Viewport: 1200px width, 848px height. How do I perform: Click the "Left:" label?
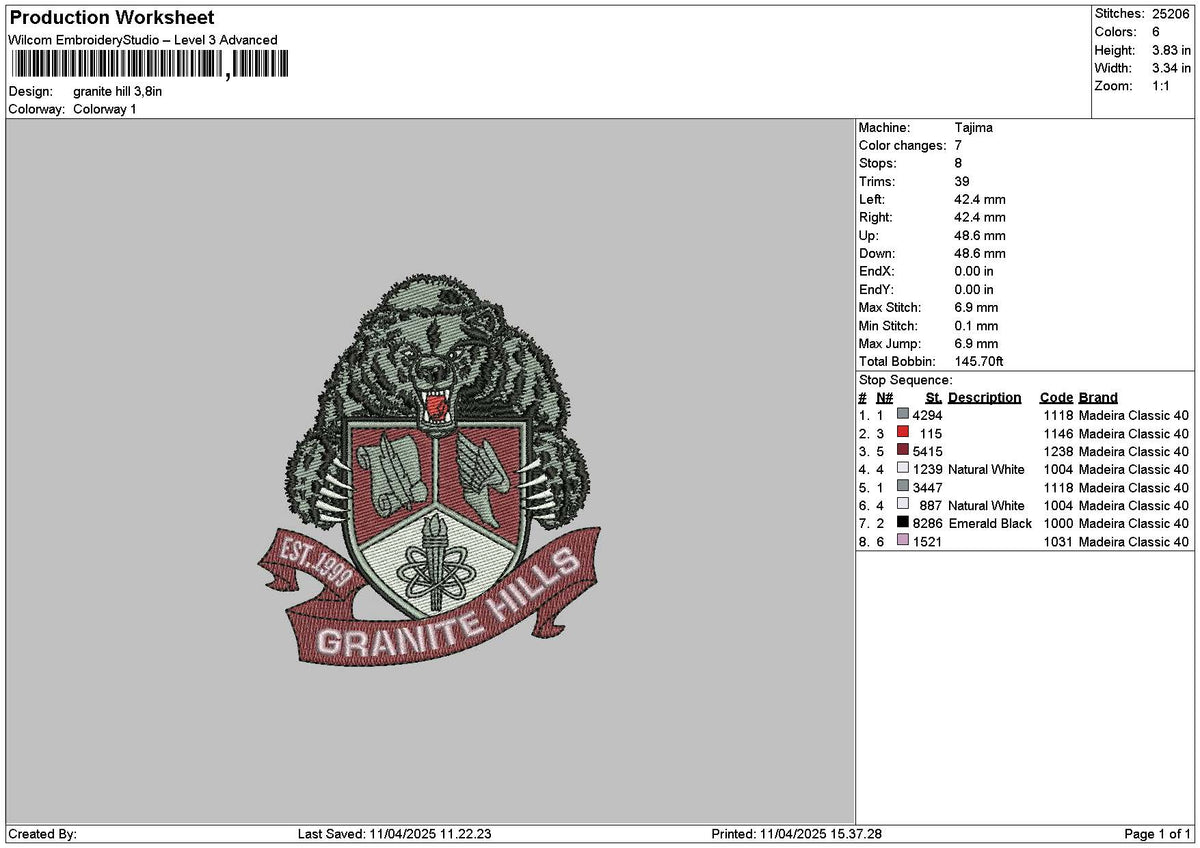click(x=873, y=200)
